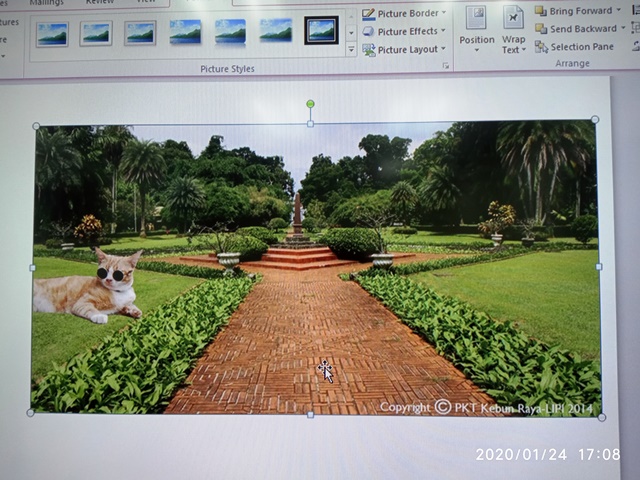Click the right-middle sizing handle of the picture
The width and height of the screenshot is (640, 480).
click(598, 267)
